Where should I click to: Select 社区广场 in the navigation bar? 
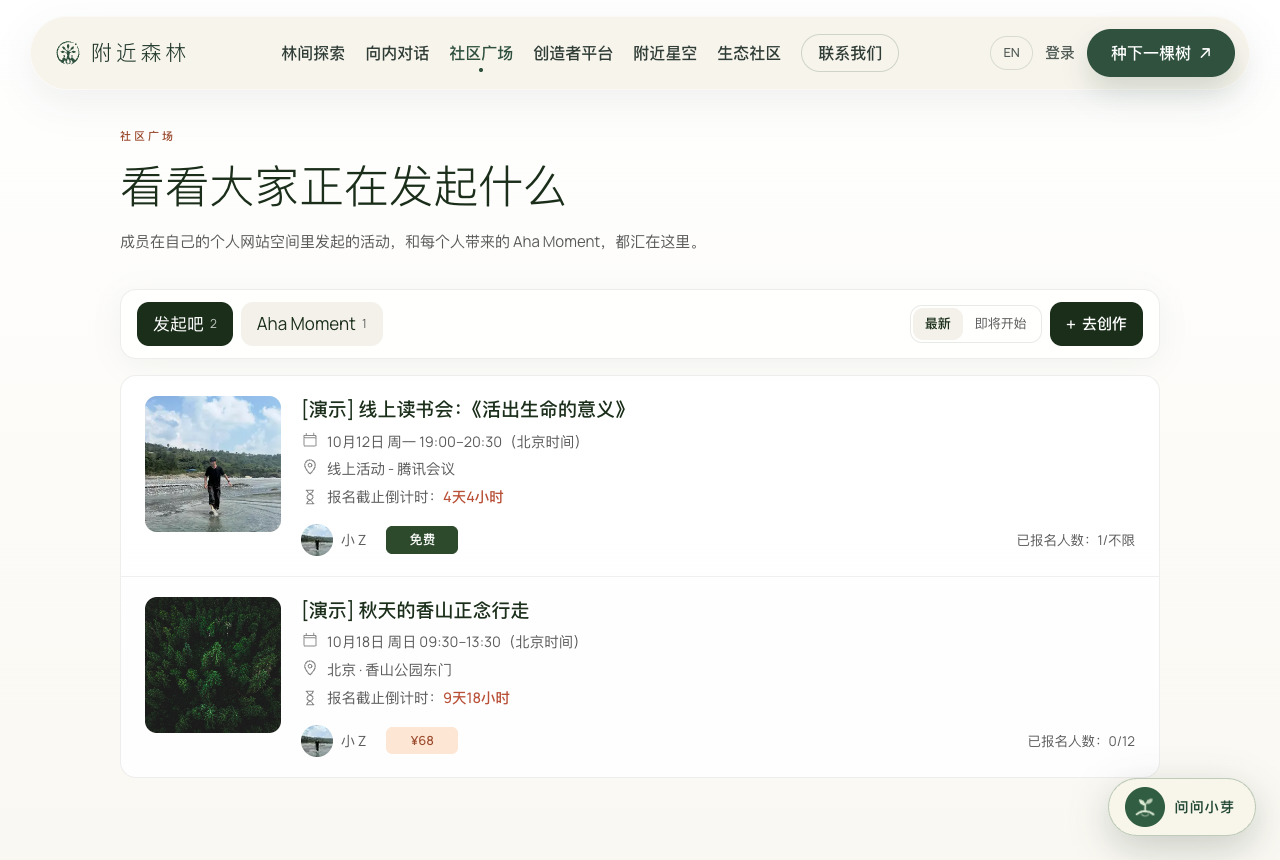(481, 53)
